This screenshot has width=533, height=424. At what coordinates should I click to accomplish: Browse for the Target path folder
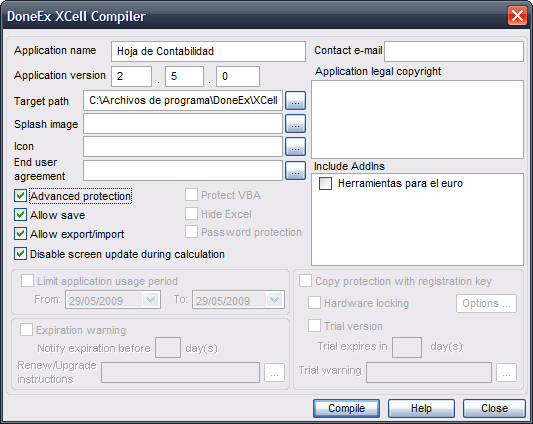[295, 101]
